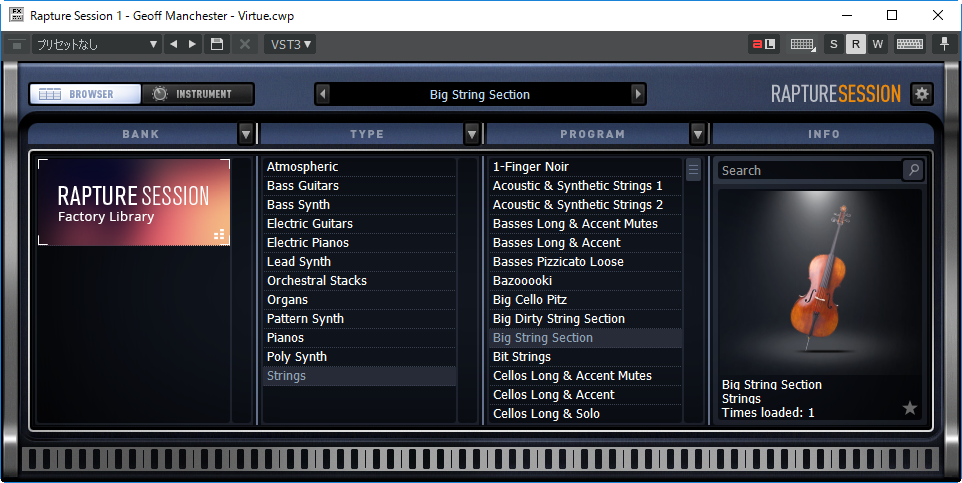Load the Bit Strings program
Viewport: 962px width, 483px height.
586,357
